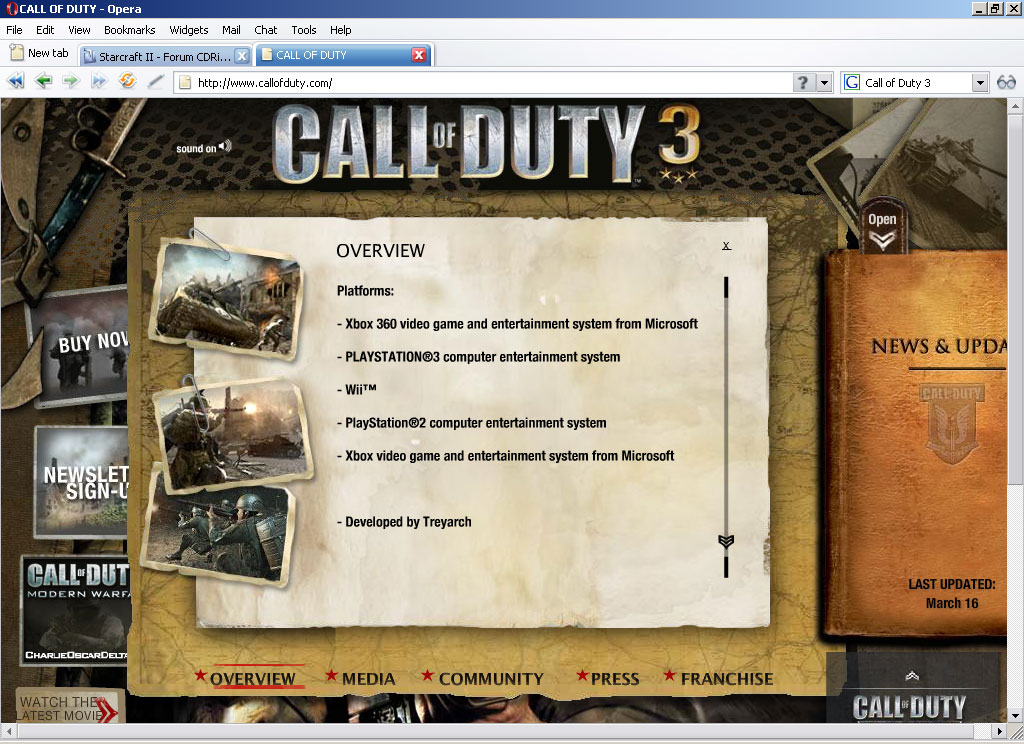Screen dimensions: 1024x744
Task: Click the MEDIA link in the site navigation
Action: click(368, 679)
